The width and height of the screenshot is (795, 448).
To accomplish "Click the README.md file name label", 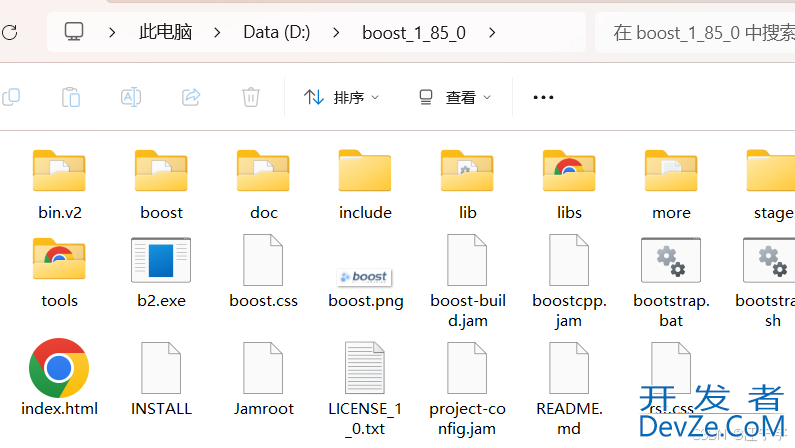I will click(x=569, y=419).
